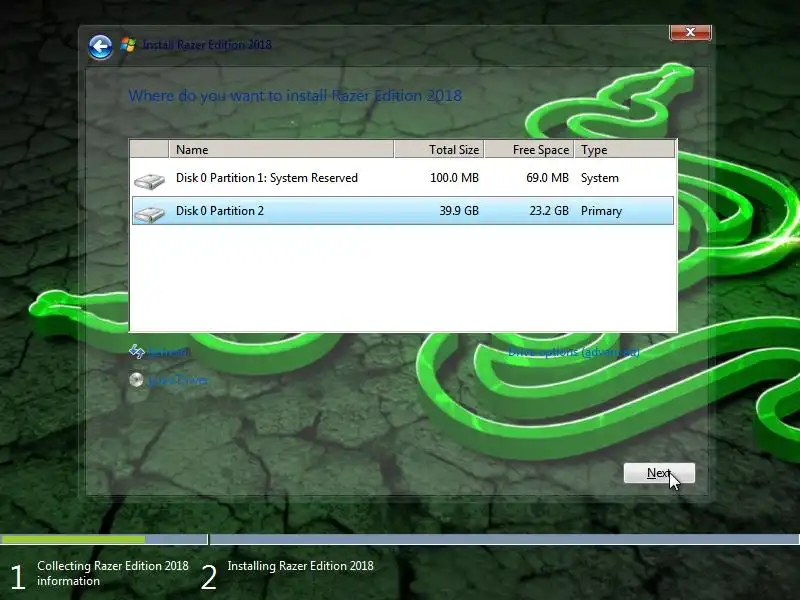Click the 'Where do you want to install' heading
Viewport: 800px width, 600px height.
pos(295,95)
